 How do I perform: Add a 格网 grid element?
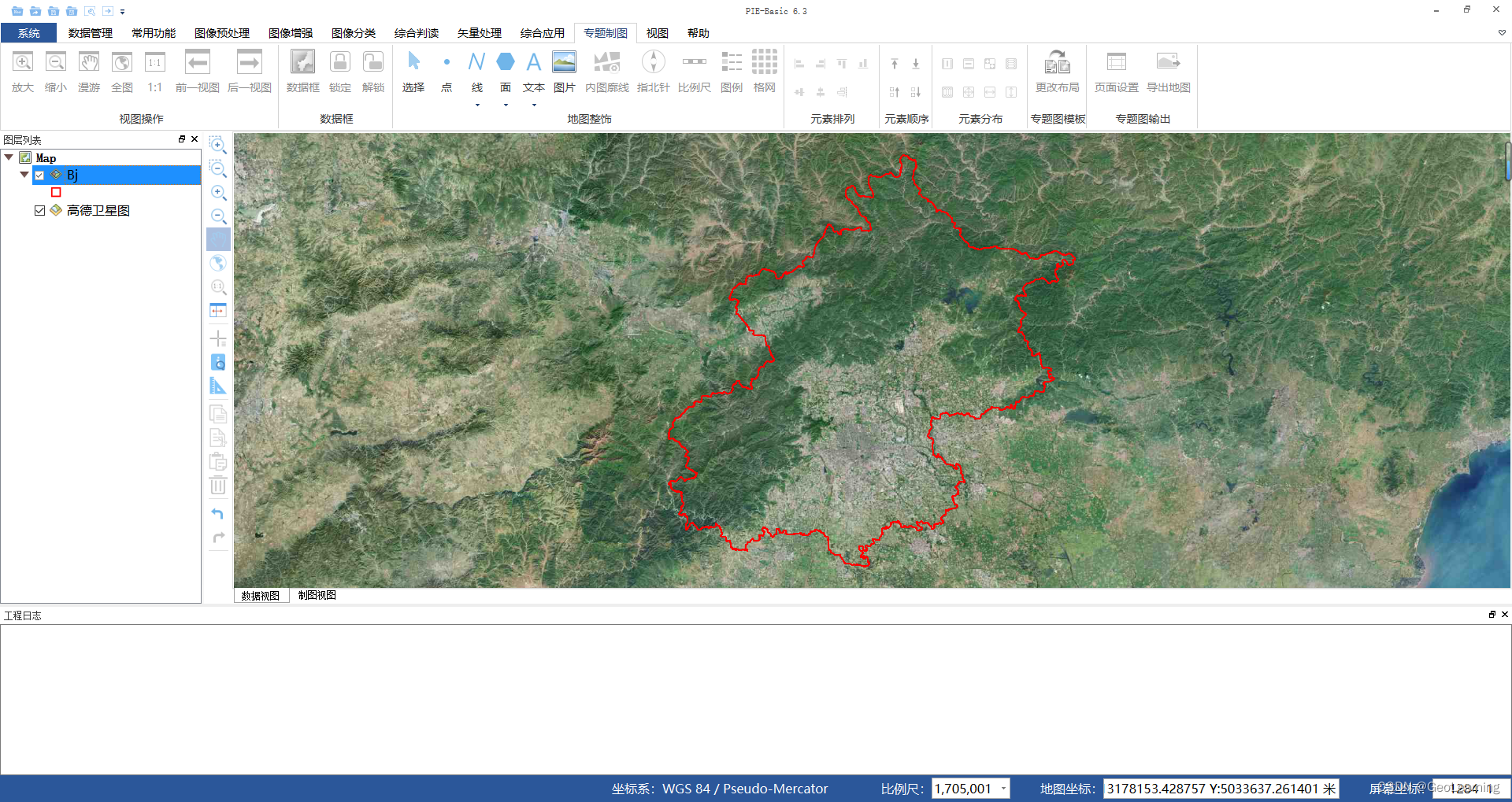(765, 72)
